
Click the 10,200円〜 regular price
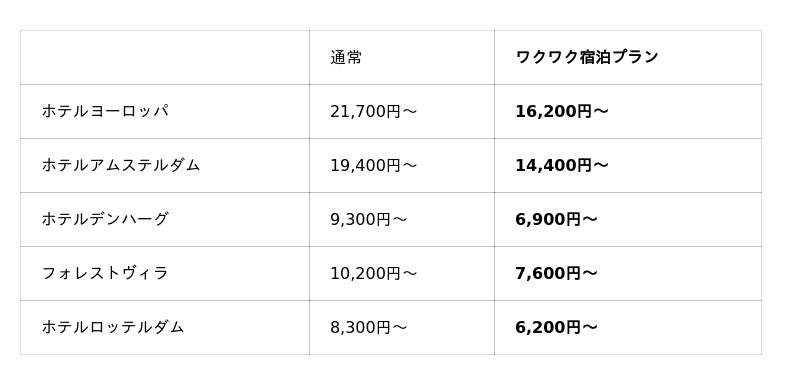point(373,273)
